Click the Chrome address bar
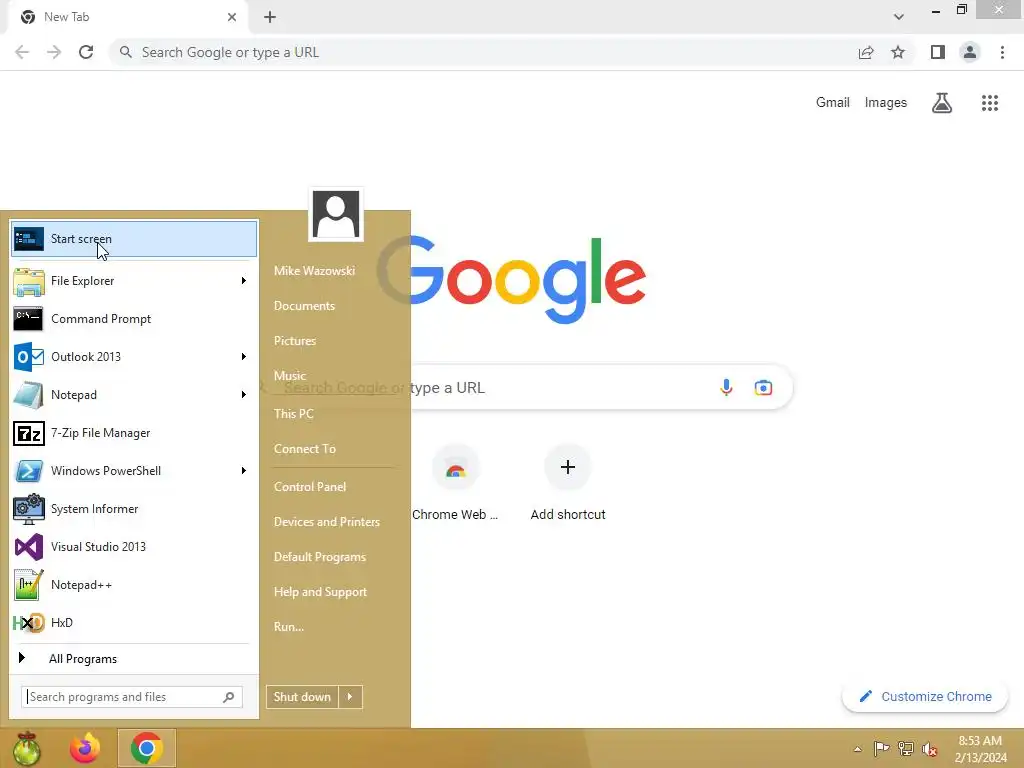 click(x=483, y=52)
